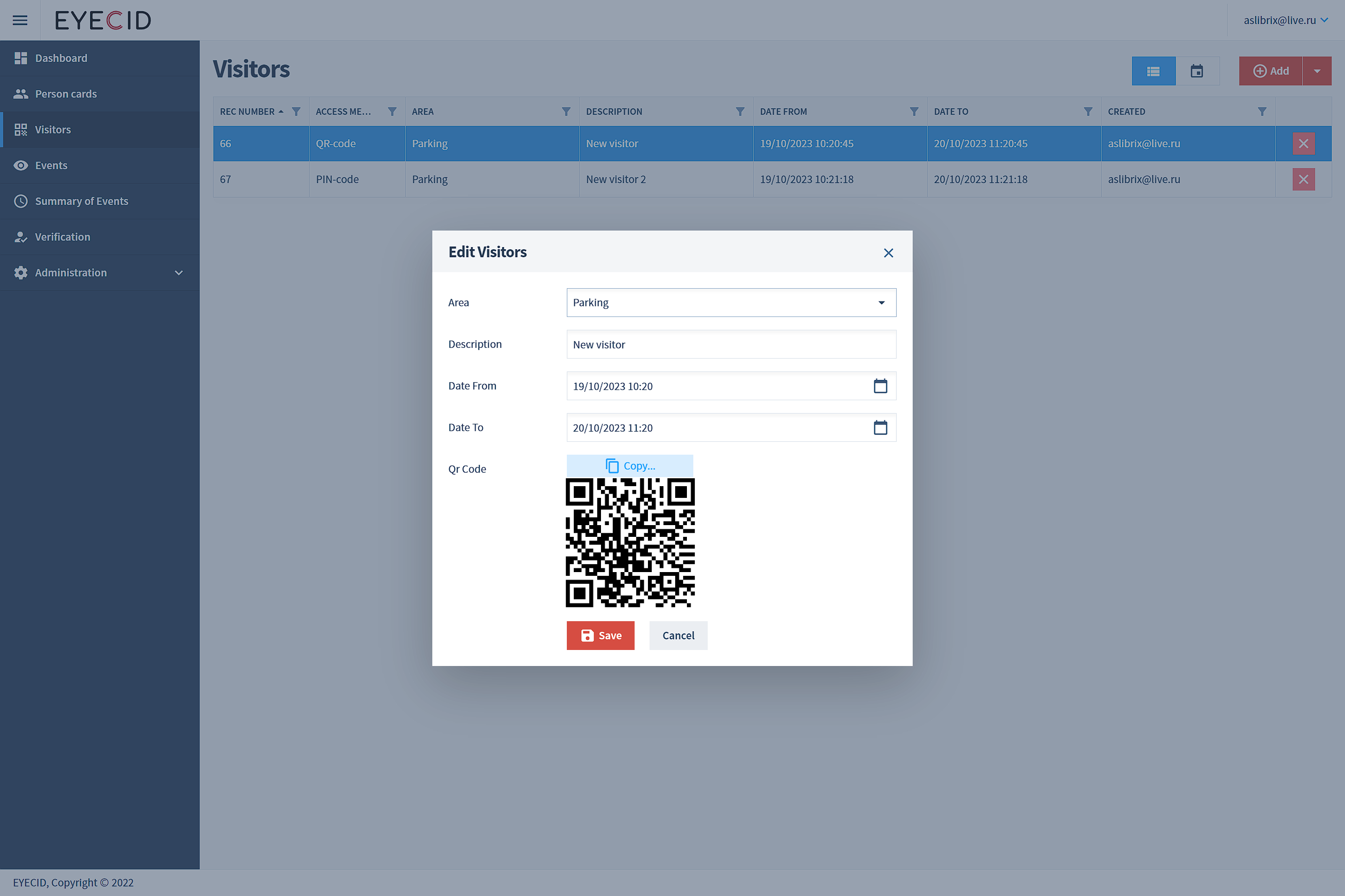Switch to calendar view
Image resolution: width=1345 pixels, height=896 pixels.
point(1197,71)
